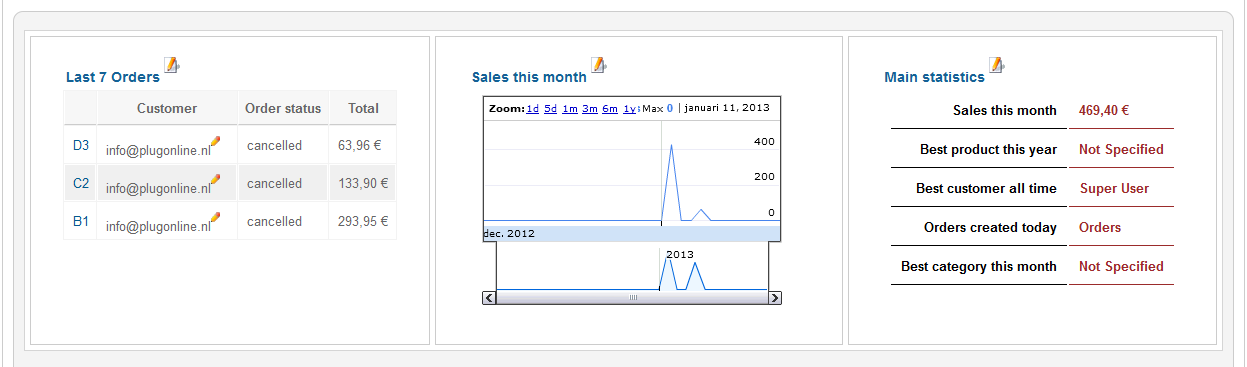The width and height of the screenshot is (1247, 367).
Task: Open order D3
Action: [81, 145]
